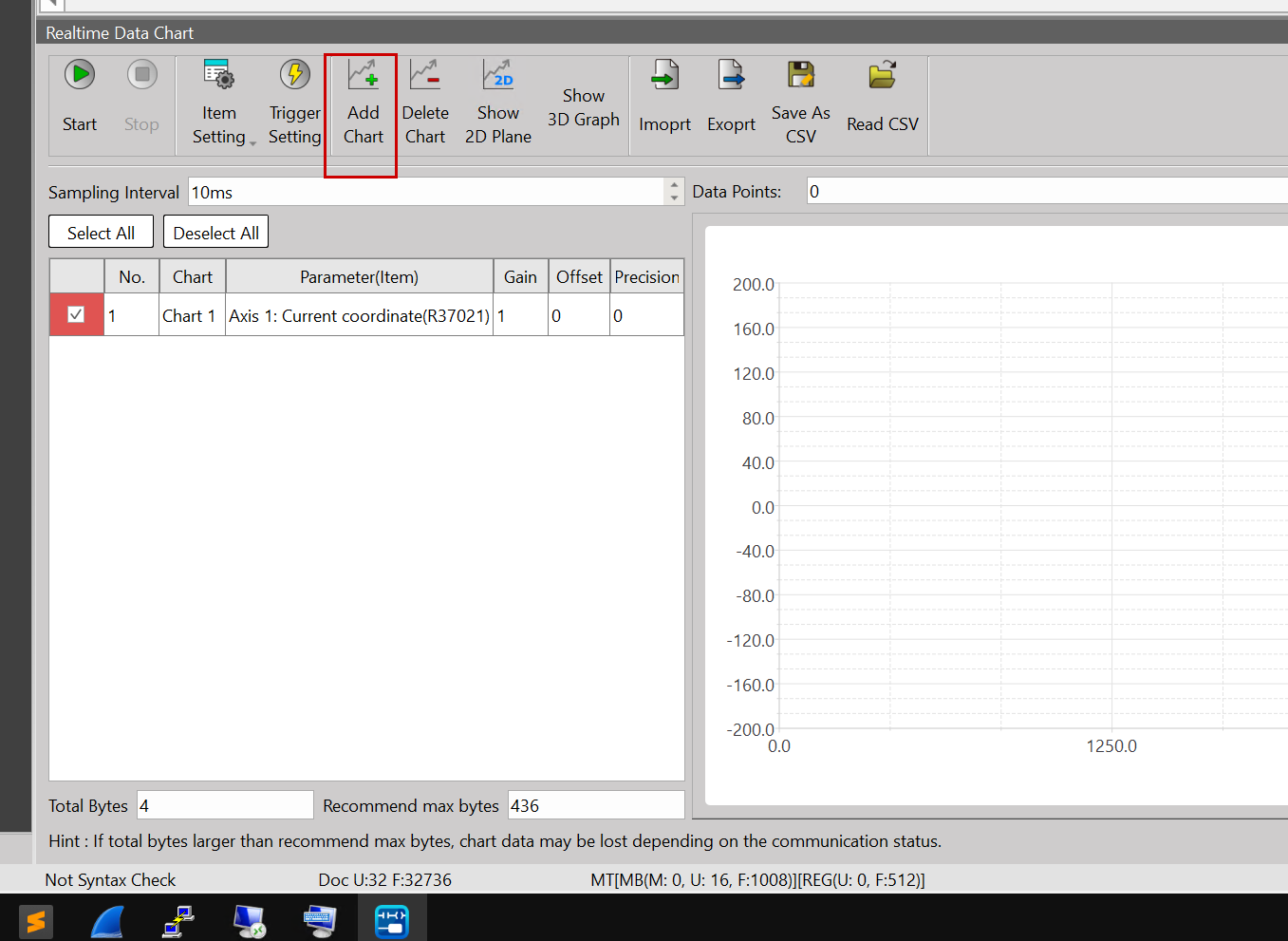Click the Data Points input field

pos(1044,192)
